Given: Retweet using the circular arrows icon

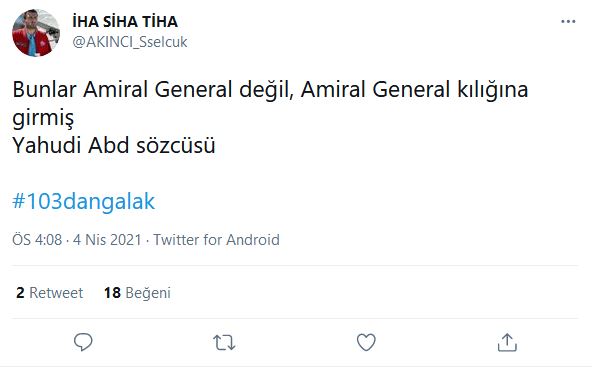Looking at the screenshot, I should 224,343.
